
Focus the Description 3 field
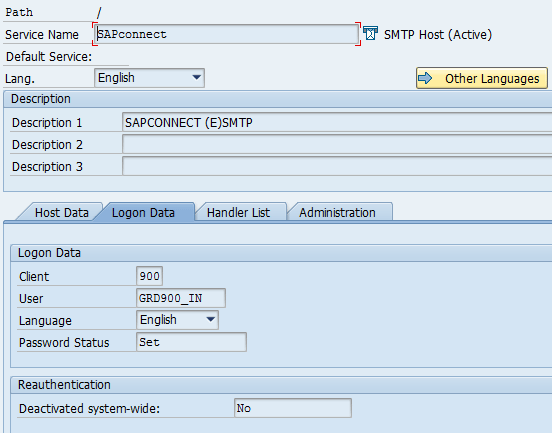click(337, 166)
